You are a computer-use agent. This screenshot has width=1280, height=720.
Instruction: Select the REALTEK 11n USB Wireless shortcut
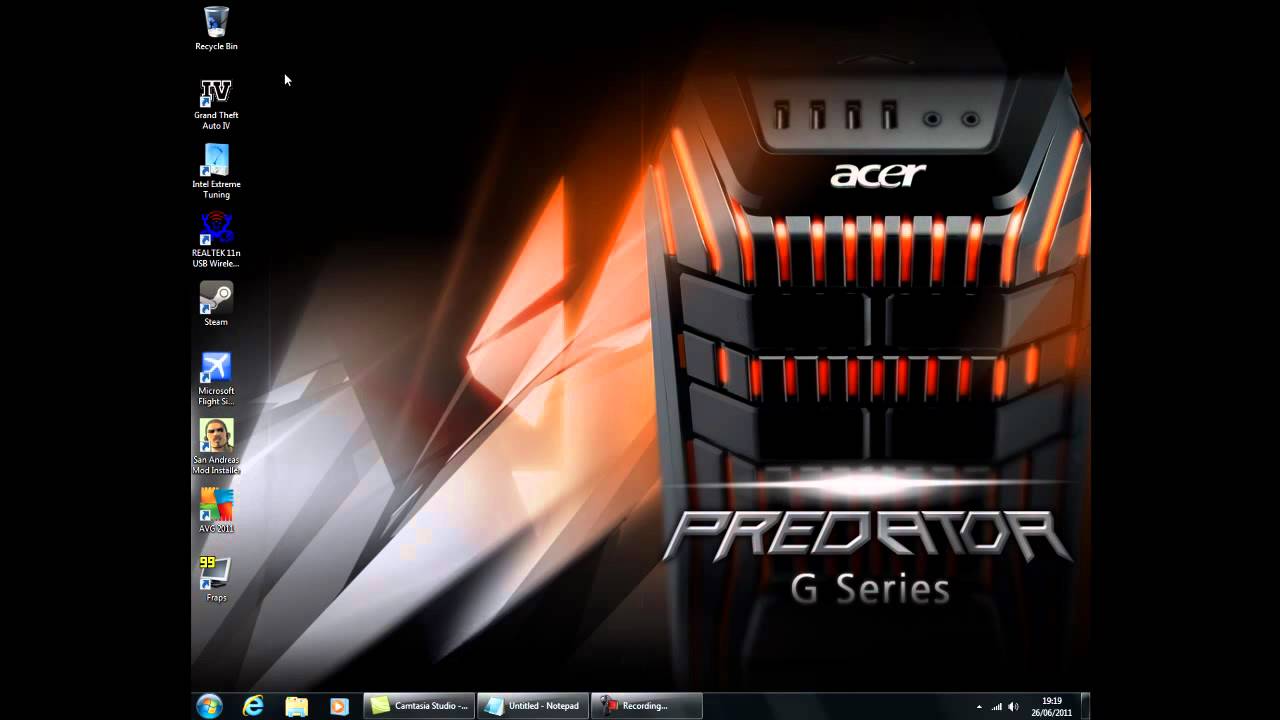tap(216, 240)
